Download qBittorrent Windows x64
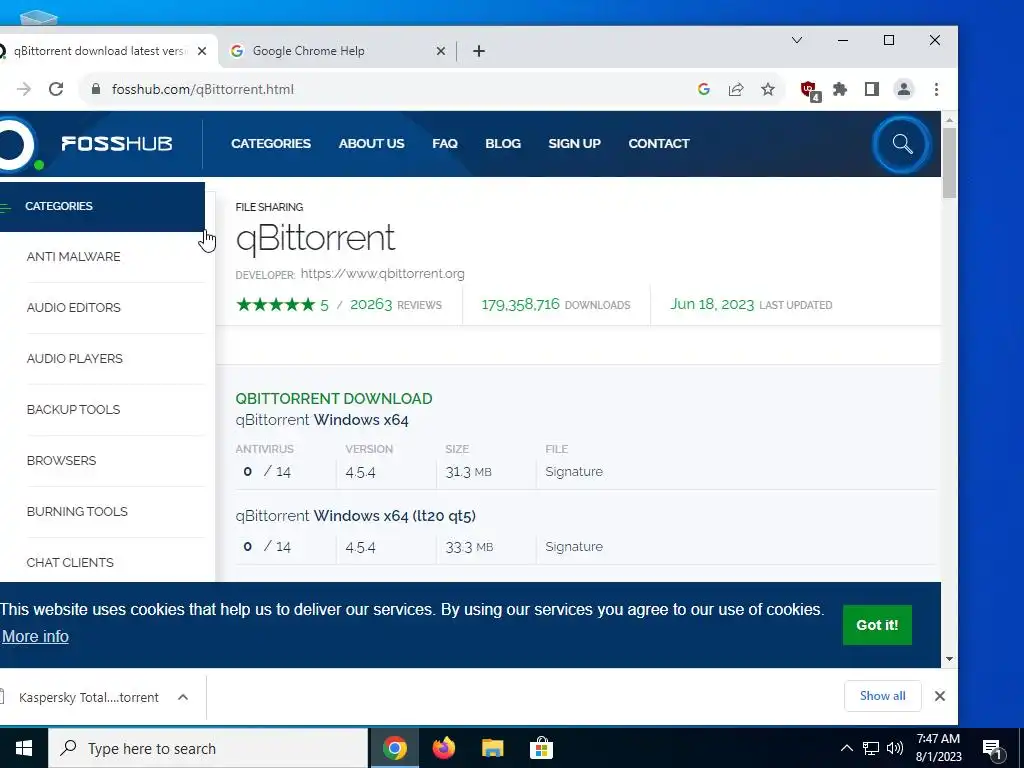Screen dimensions: 1024x768 (322, 420)
